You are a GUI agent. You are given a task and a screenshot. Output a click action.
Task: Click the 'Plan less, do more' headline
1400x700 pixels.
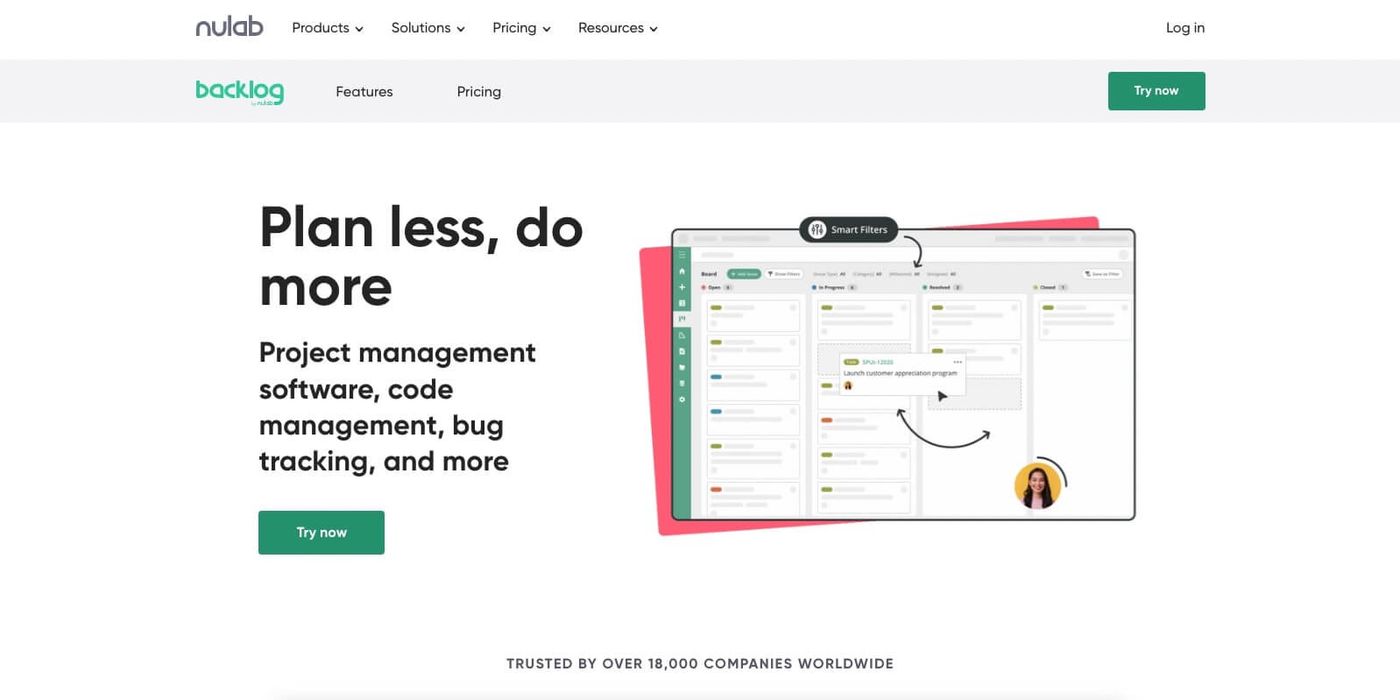(421, 257)
